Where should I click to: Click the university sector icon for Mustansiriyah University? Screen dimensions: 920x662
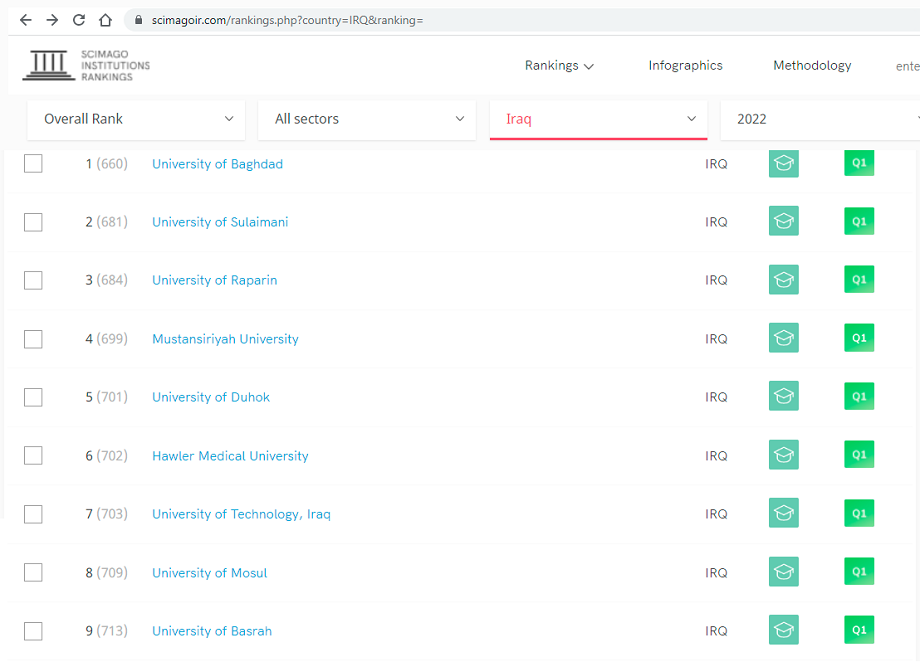pyautogui.click(x=784, y=337)
